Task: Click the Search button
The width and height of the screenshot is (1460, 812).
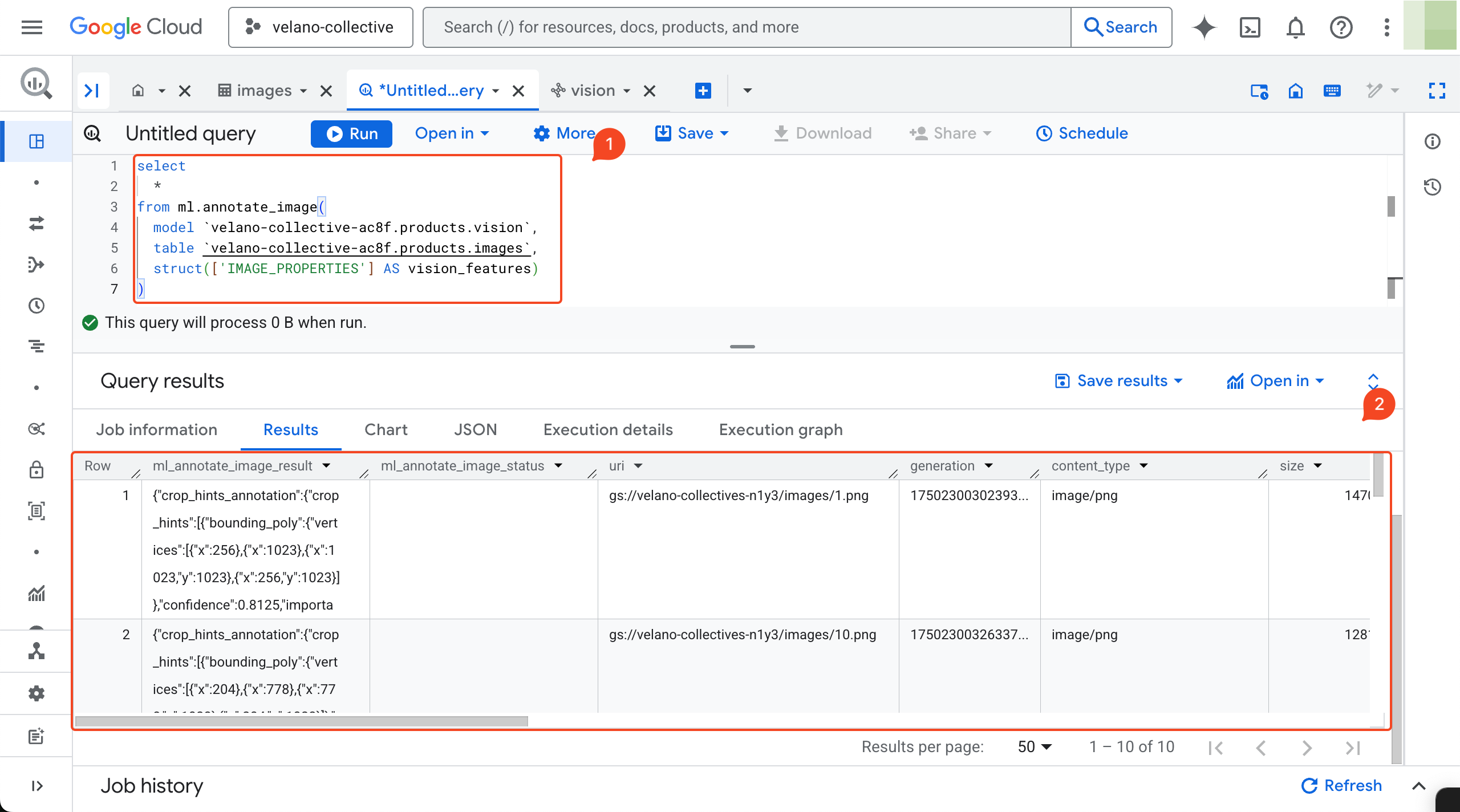Action: (x=1121, y=27)
